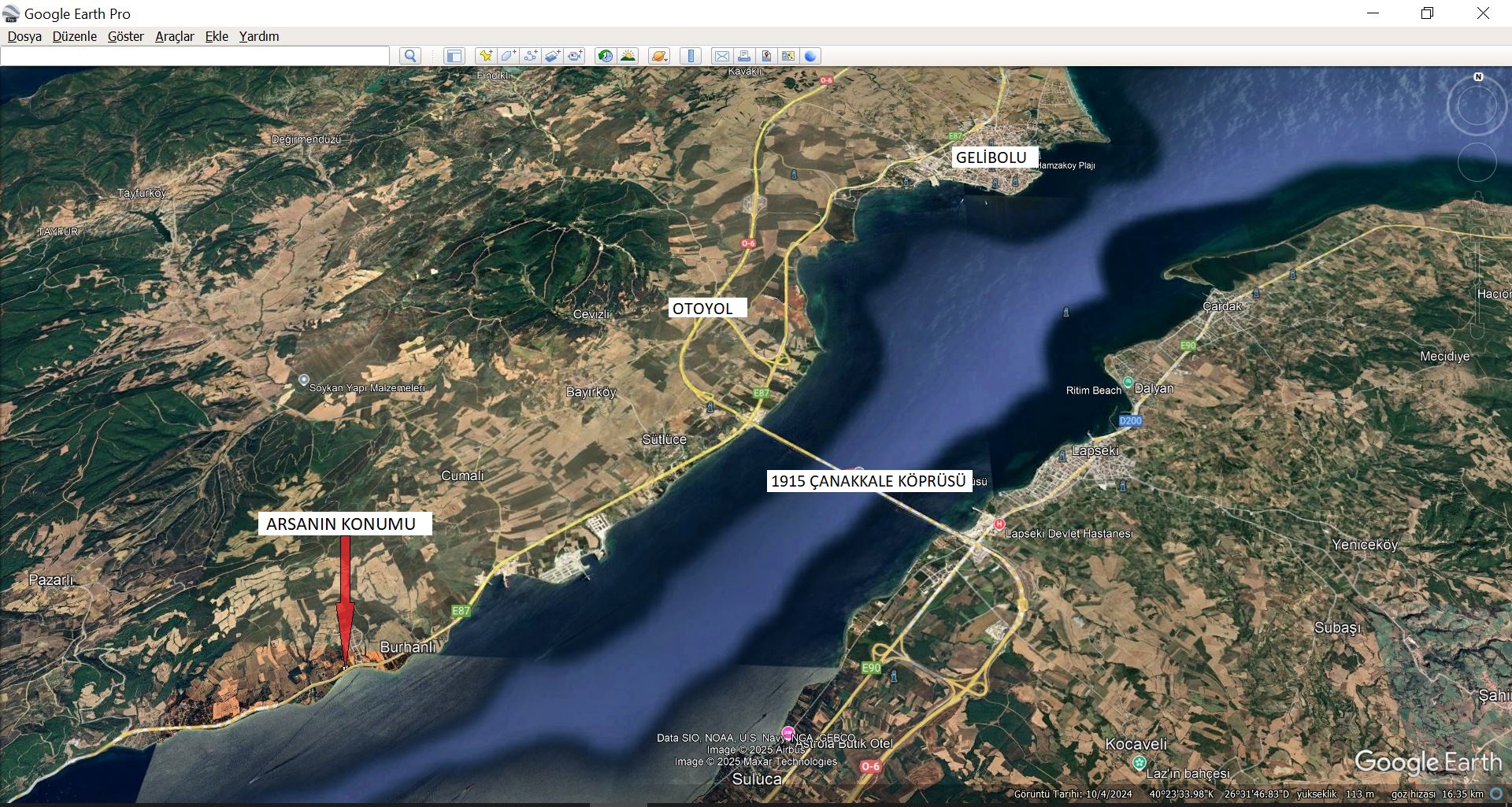The width and height of the screenshot is (1512, 807).
Task: Click the streaming indicator ring in status bar
Action: (1496, 794)
